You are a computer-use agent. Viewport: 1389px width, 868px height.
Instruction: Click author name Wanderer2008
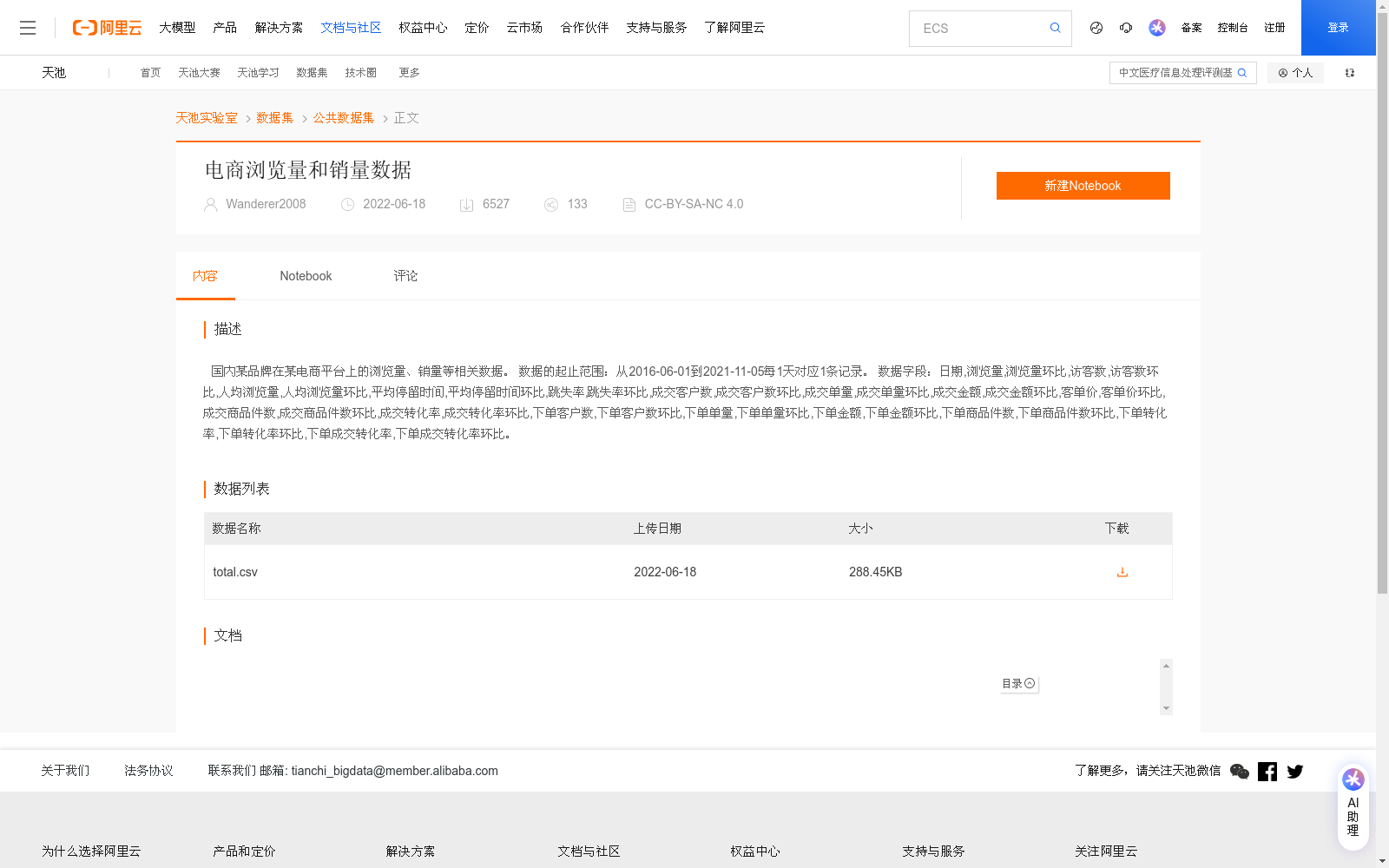pos(266,204)
